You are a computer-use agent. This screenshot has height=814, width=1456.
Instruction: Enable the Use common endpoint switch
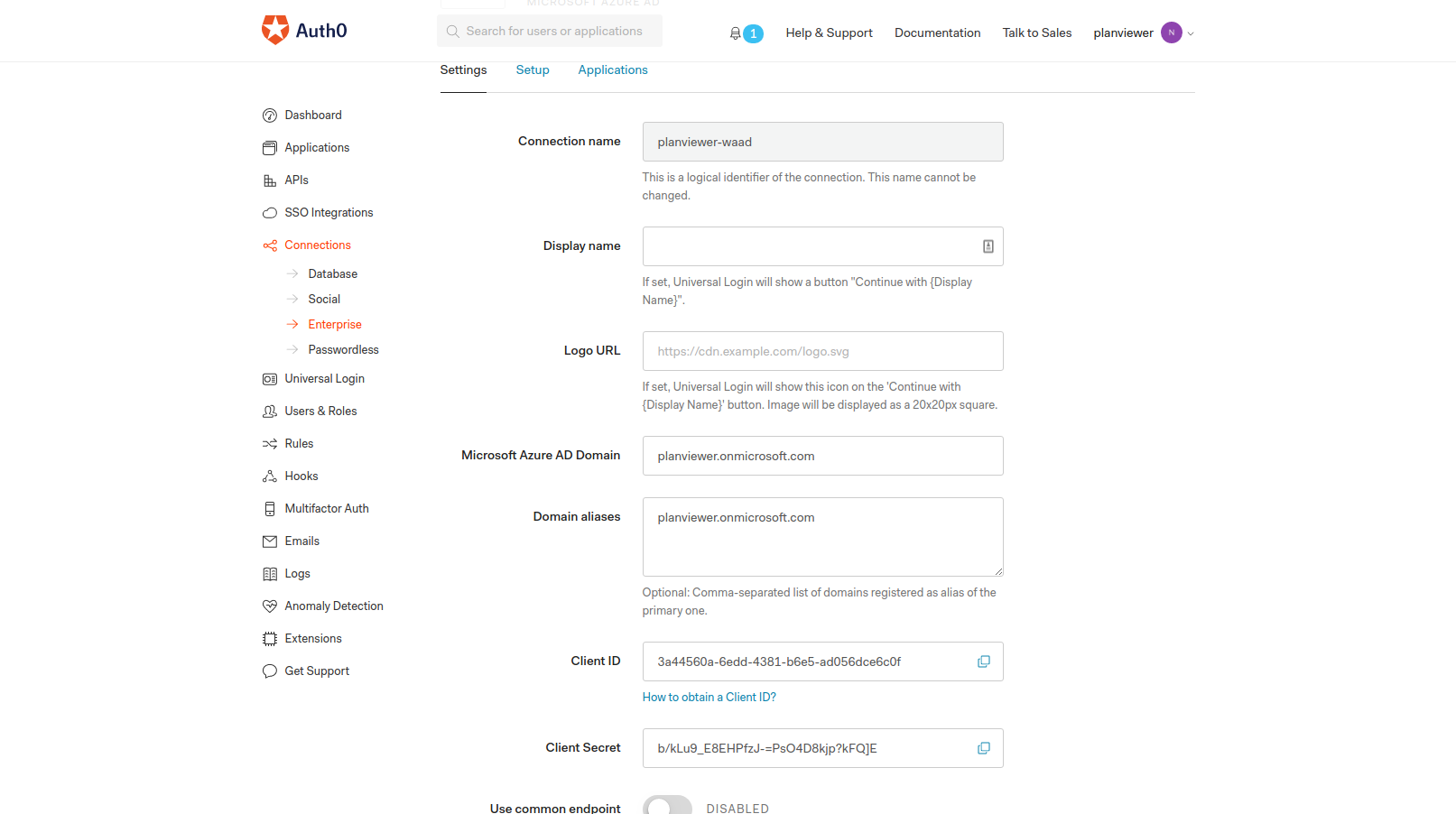pos(667,805)
